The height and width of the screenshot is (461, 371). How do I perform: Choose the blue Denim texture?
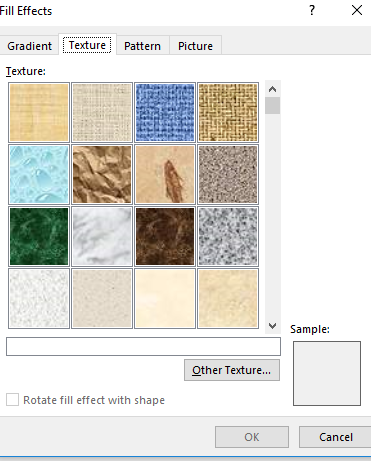click(x=165, y=112)
